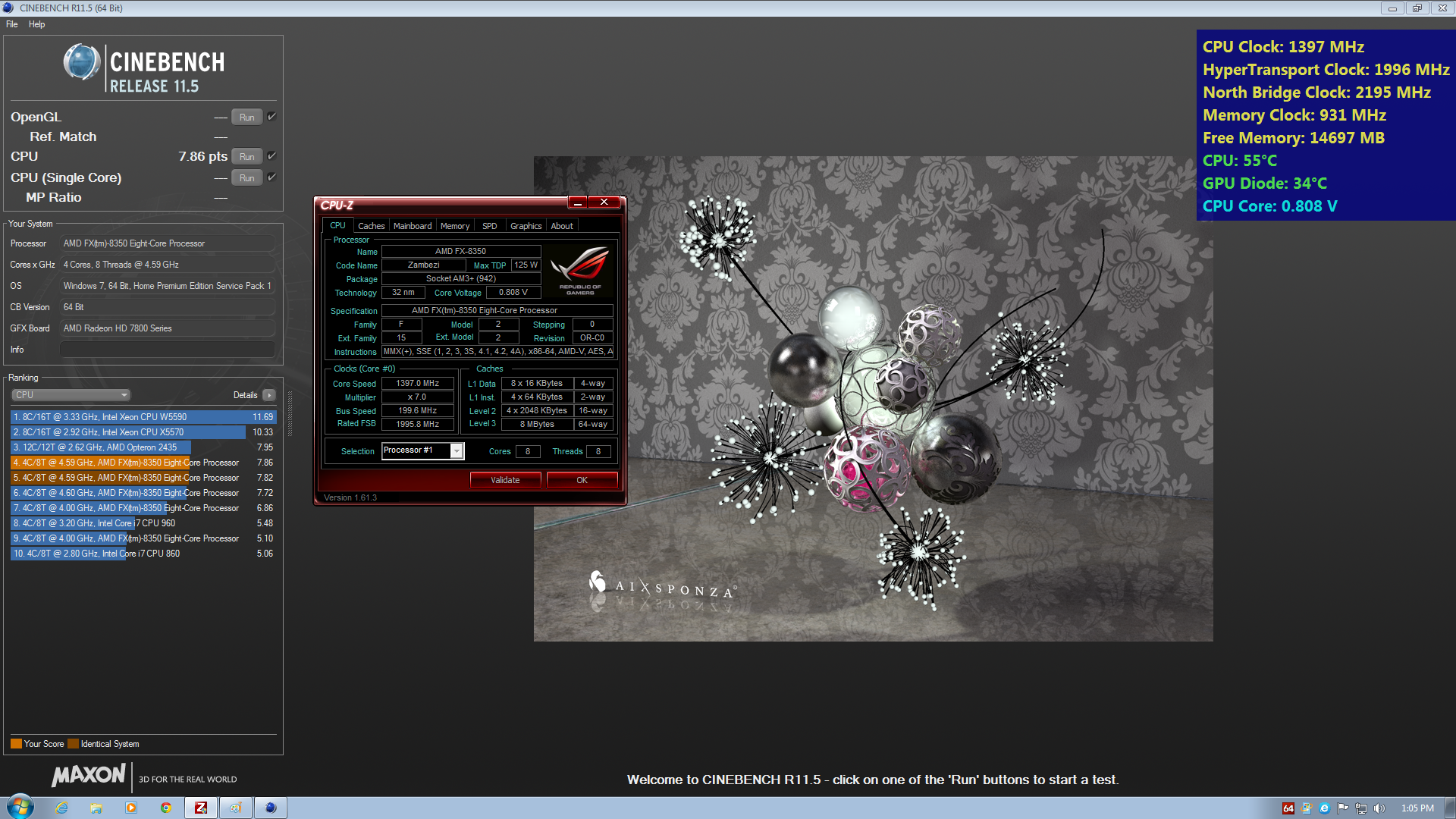
Task: Click the MAXON logo
Action: point(89,776)
